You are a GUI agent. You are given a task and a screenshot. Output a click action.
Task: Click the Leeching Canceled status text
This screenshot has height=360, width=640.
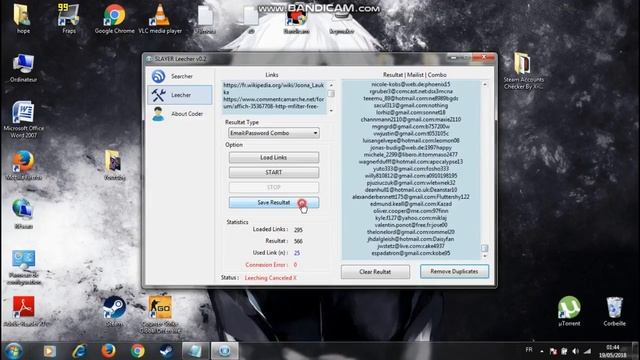point(270,278)
